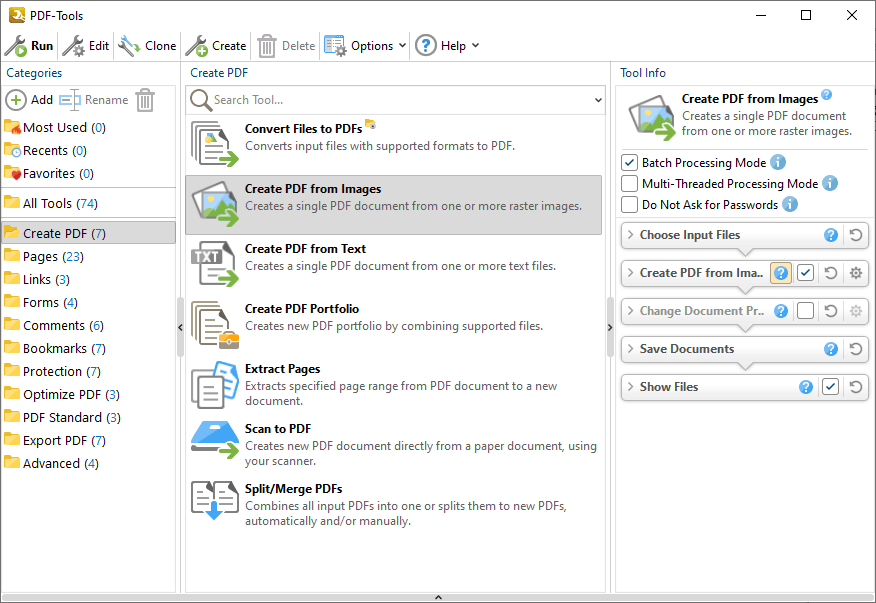Open the Most Used category
The height and width of the screenshot is (603, 876).
click(x=55, y=127)
